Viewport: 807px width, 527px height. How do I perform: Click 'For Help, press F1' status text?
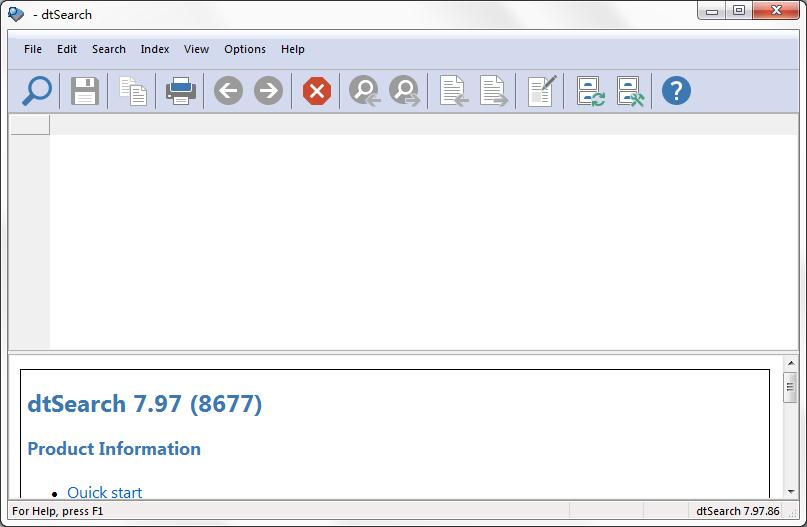click(58, 511)
